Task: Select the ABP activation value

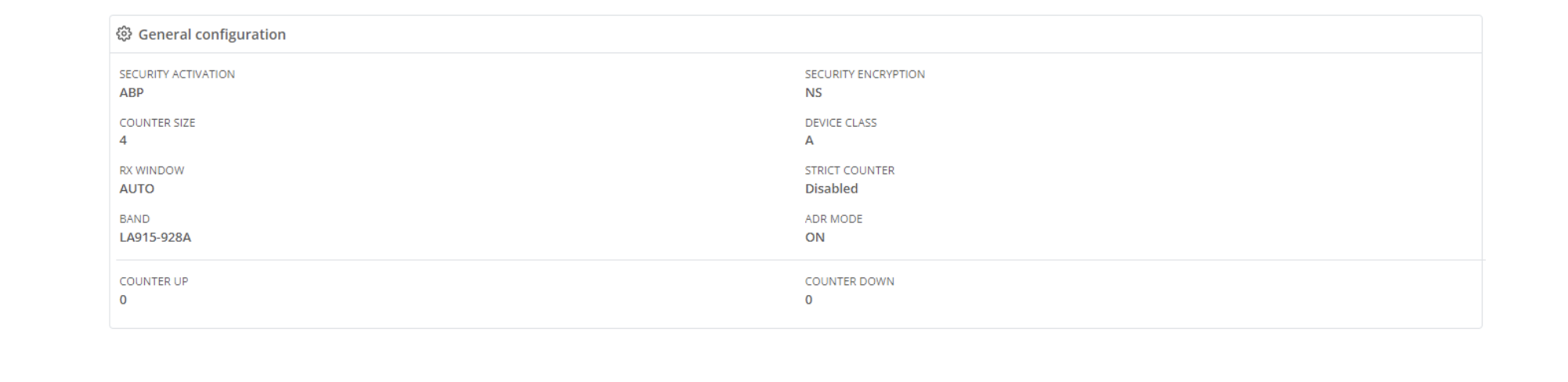Action: click(132, 92)
